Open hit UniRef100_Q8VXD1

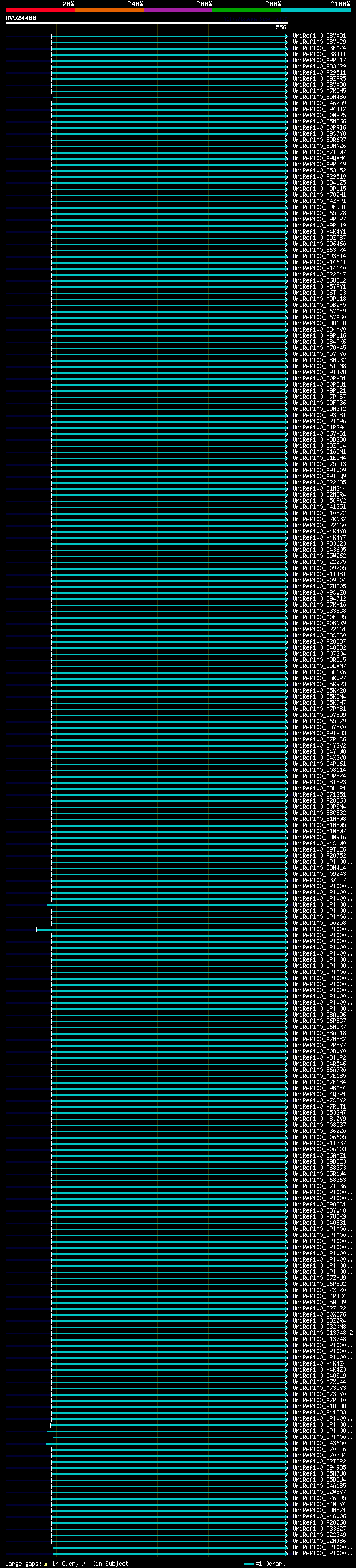point(319,36)
